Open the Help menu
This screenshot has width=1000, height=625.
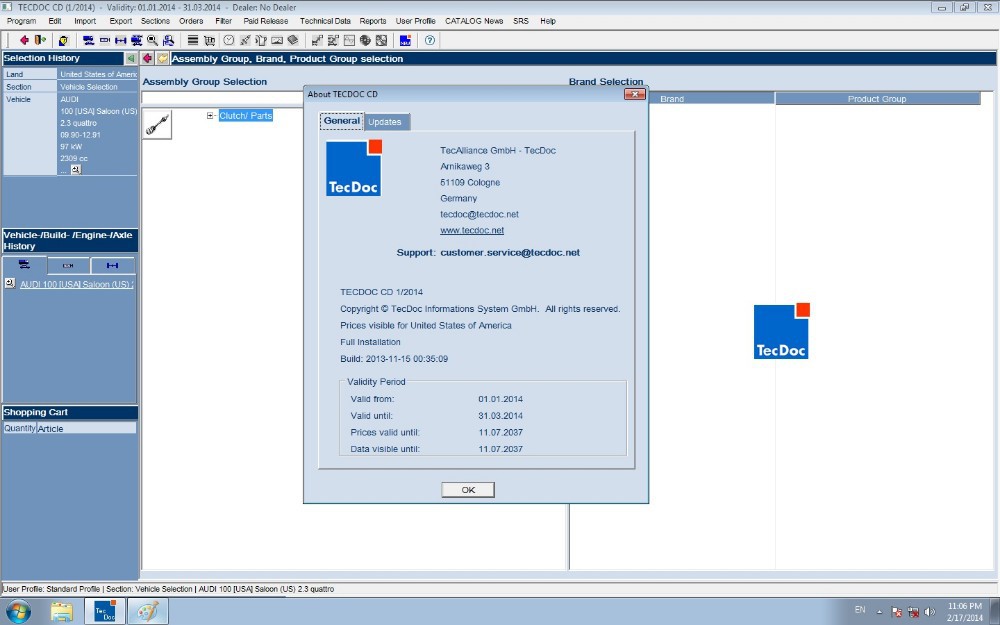click(548, 21)
